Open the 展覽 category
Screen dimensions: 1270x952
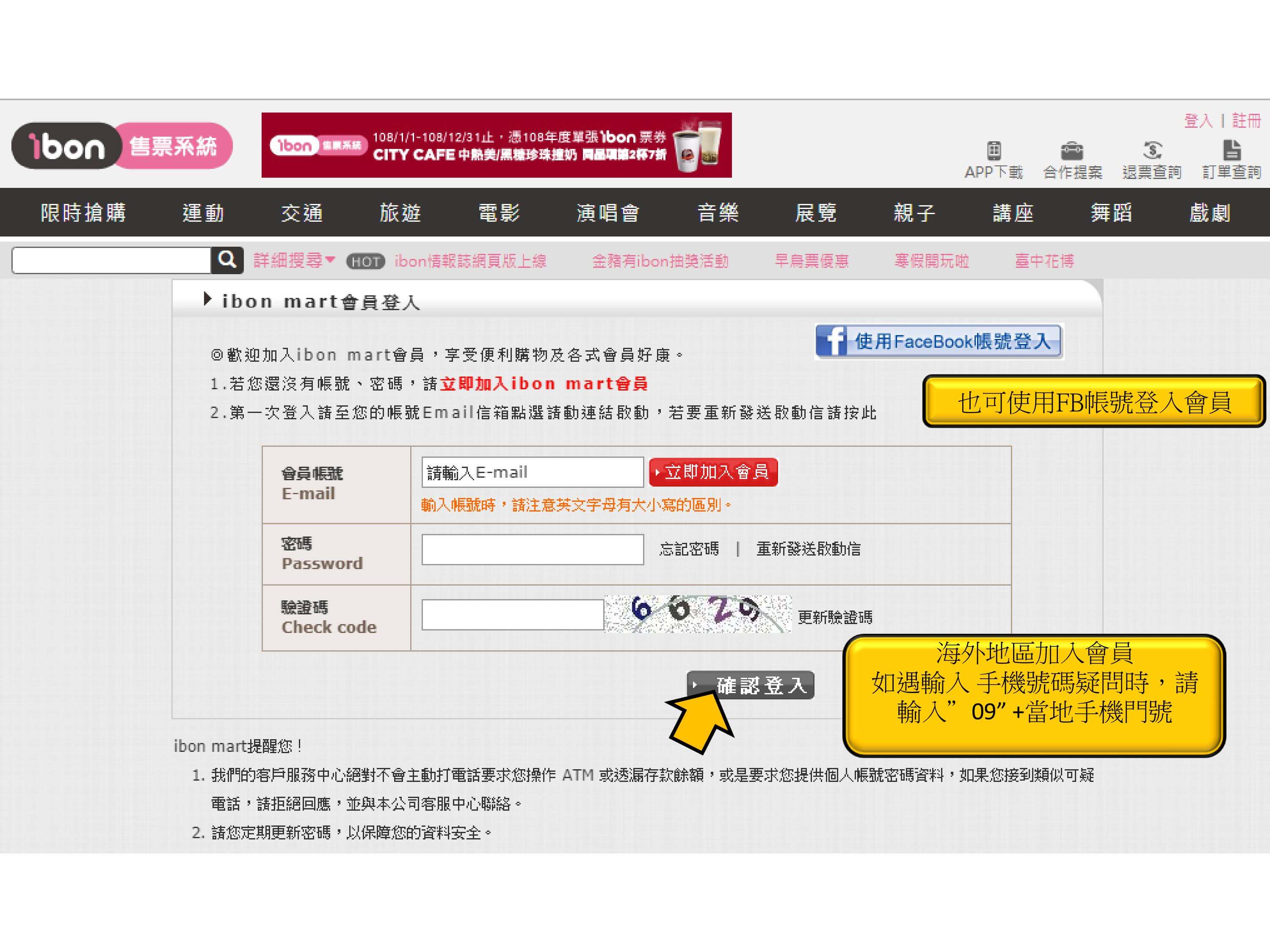(816, 213)
